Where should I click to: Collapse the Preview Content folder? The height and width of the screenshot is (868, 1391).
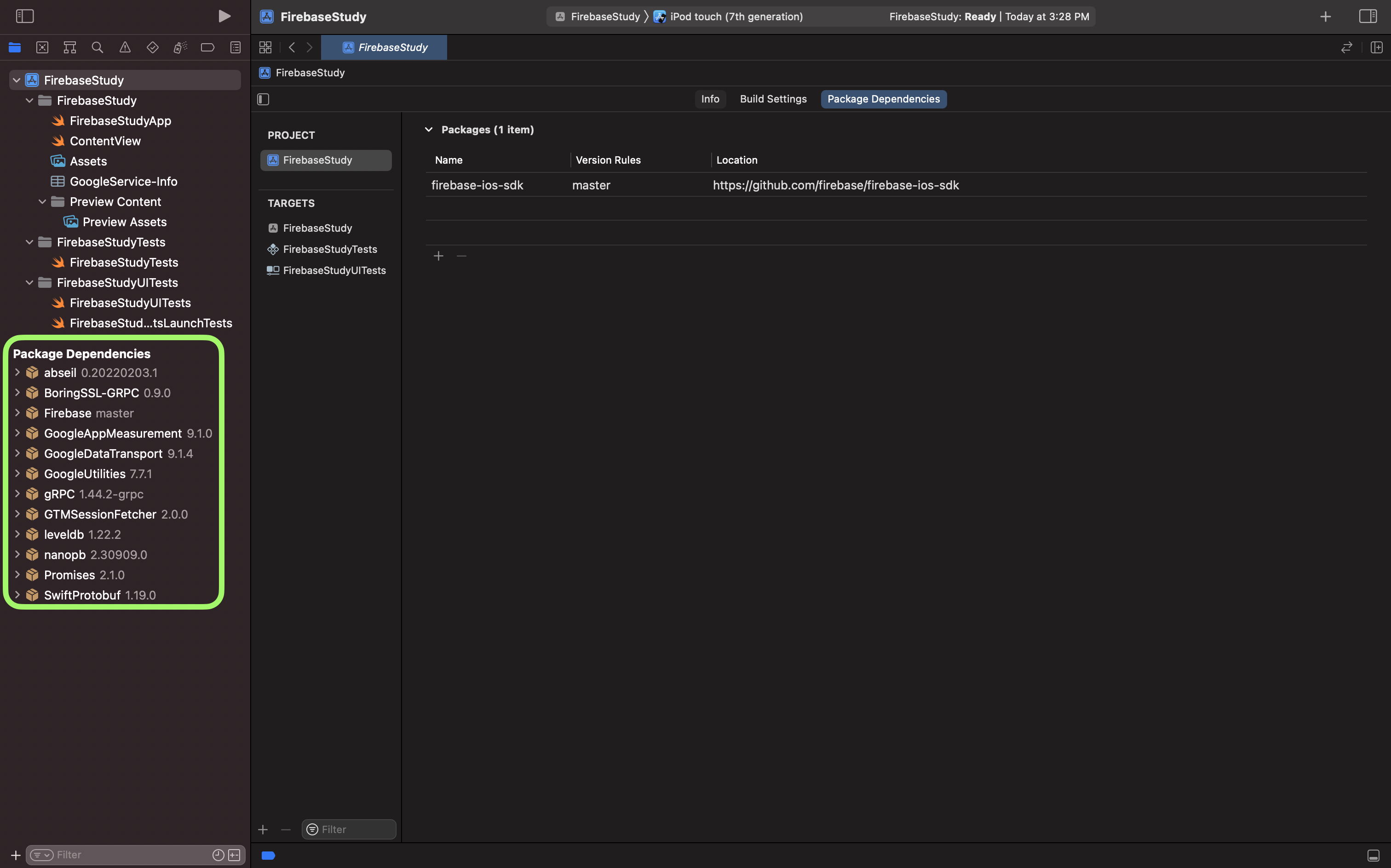point(42,201)
